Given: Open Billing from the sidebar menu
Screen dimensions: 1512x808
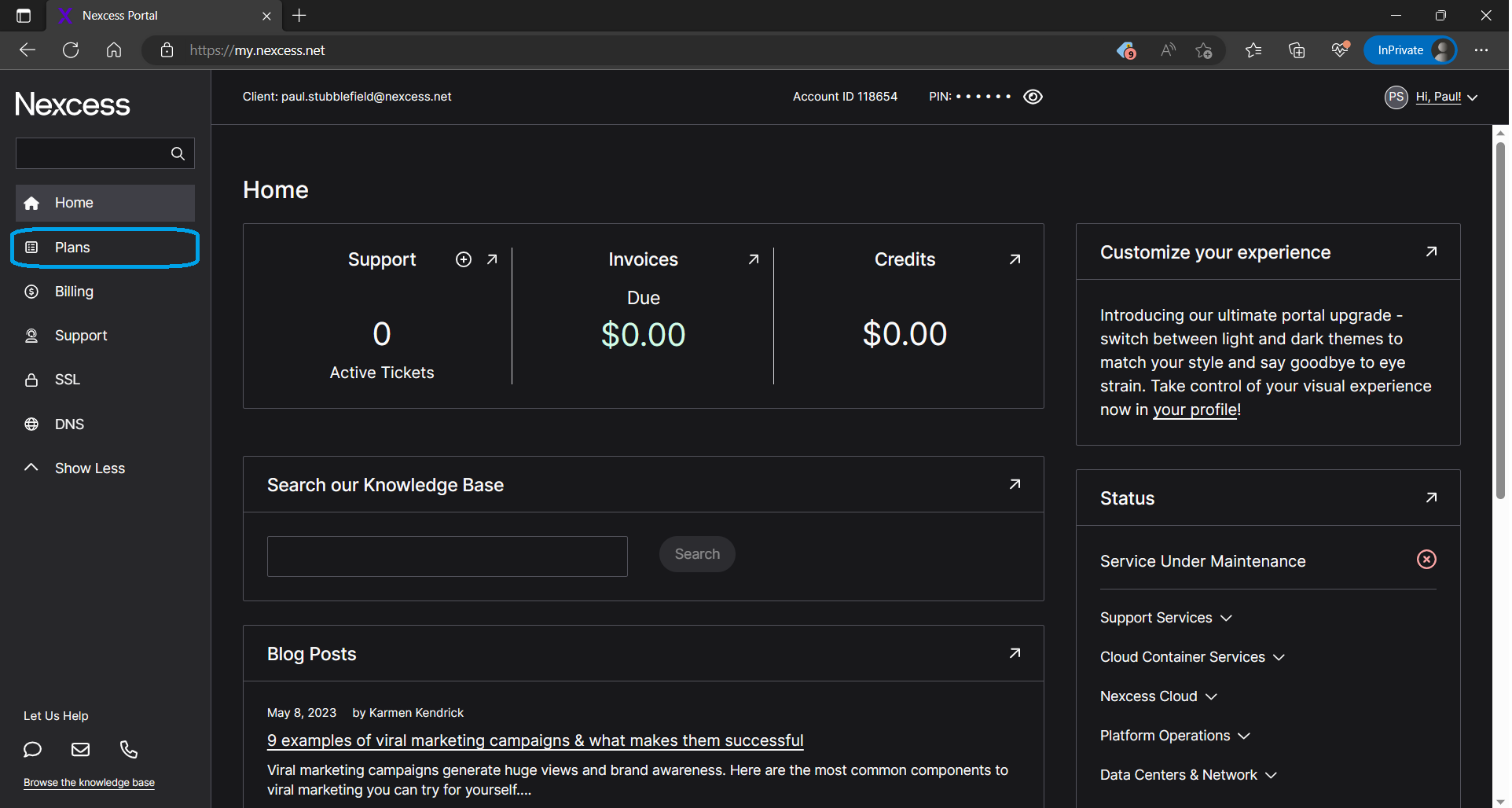Looking at the screenshot, I should coord(74,292).
